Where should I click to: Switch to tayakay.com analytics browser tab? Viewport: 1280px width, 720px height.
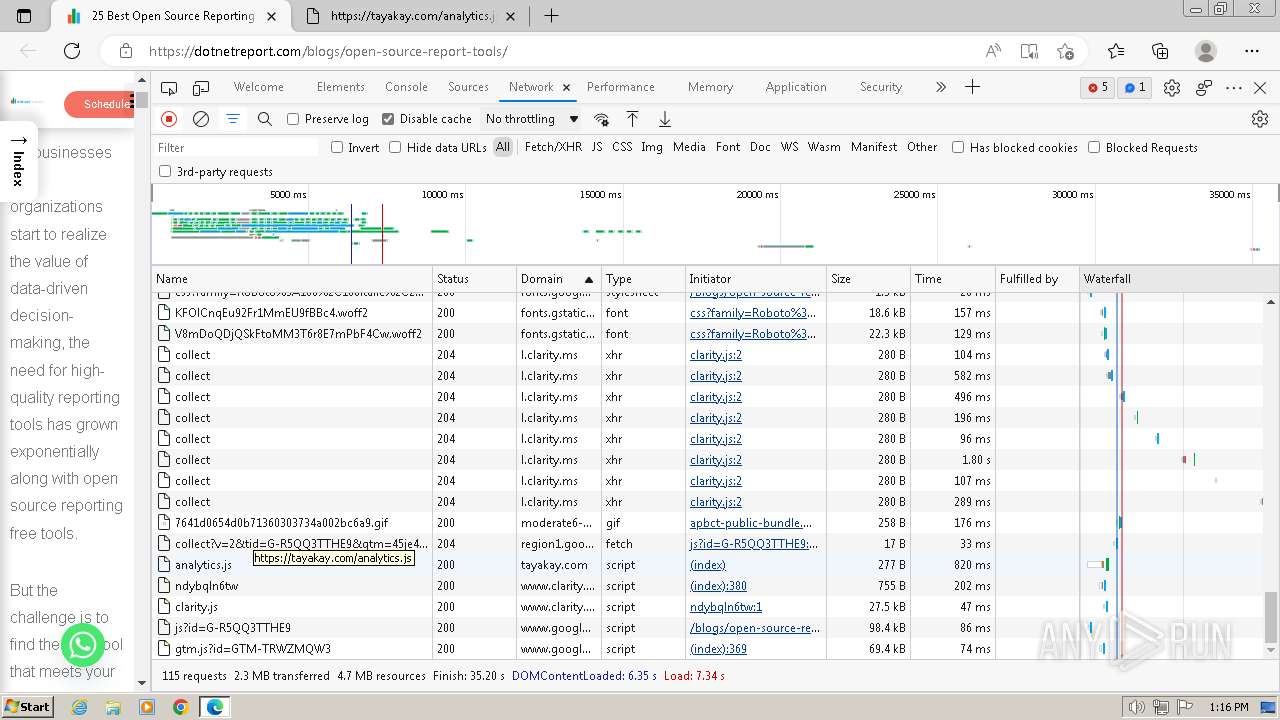(x=410, y=16)
